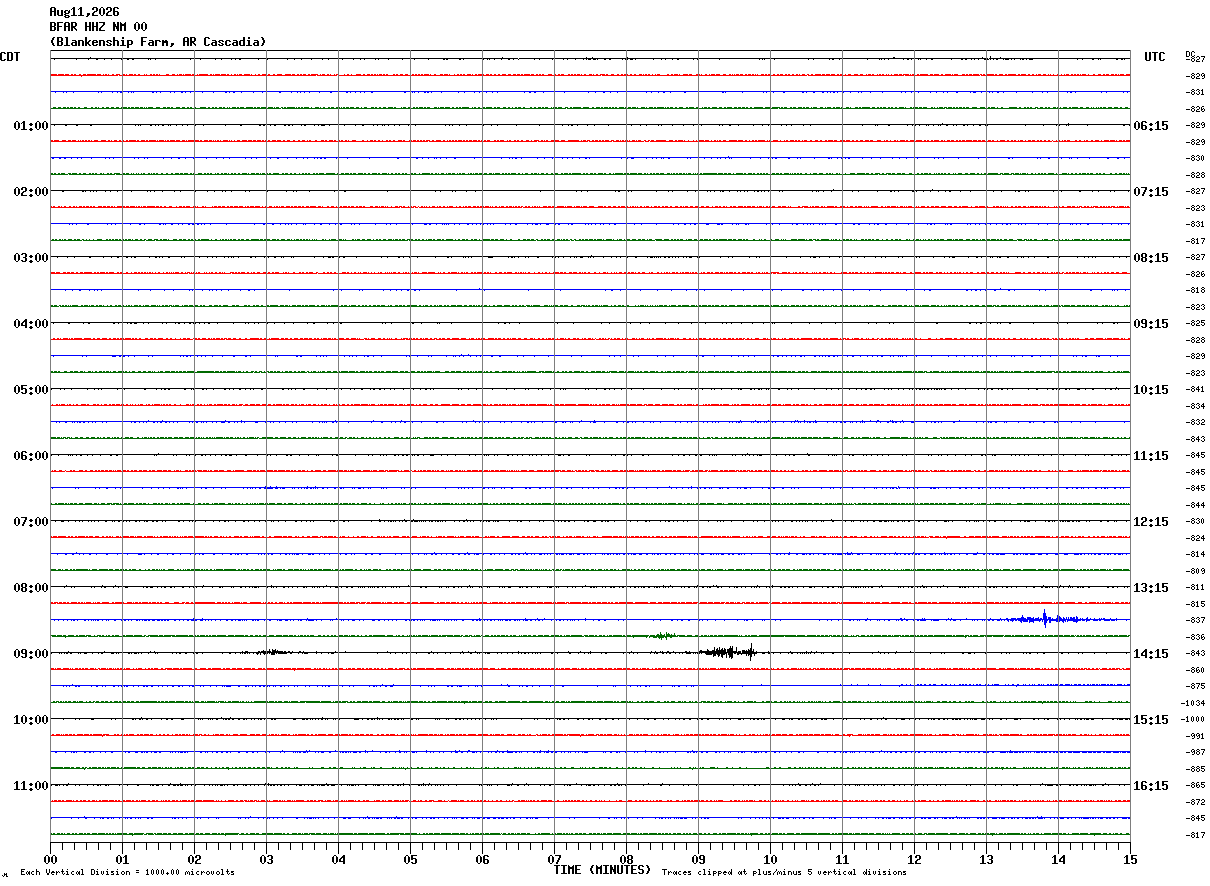This screenshot has height=886, width=1210.
Task: Click the -1034 DC offset value
Action: (x=1194, y=703)
